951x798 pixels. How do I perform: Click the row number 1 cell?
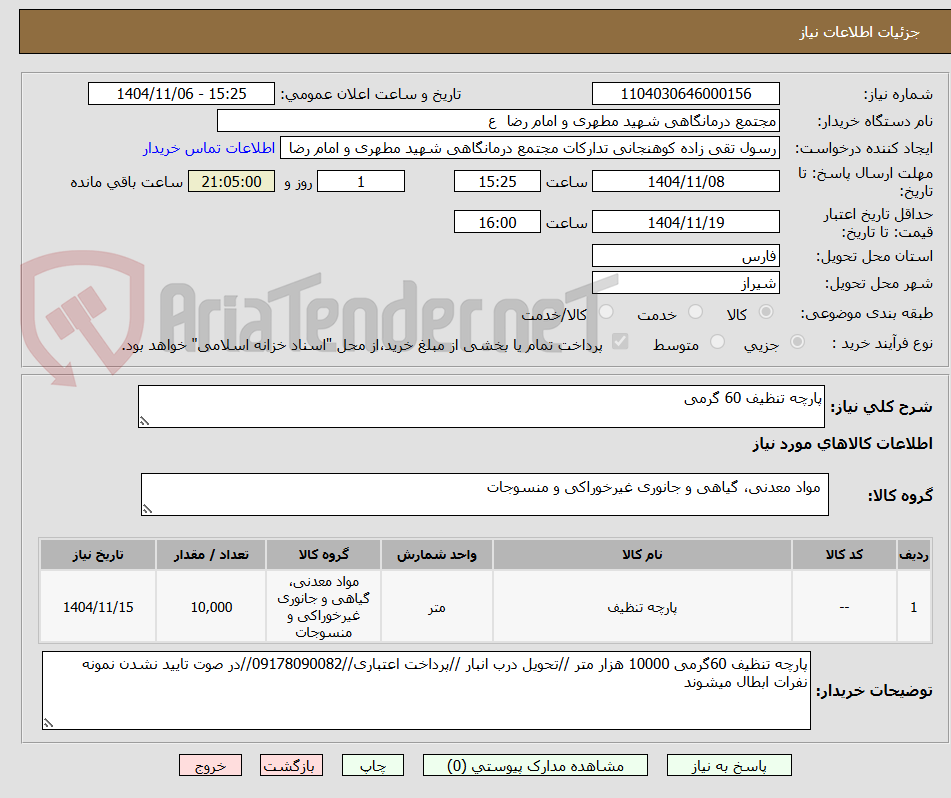click(x=913, y=607)
